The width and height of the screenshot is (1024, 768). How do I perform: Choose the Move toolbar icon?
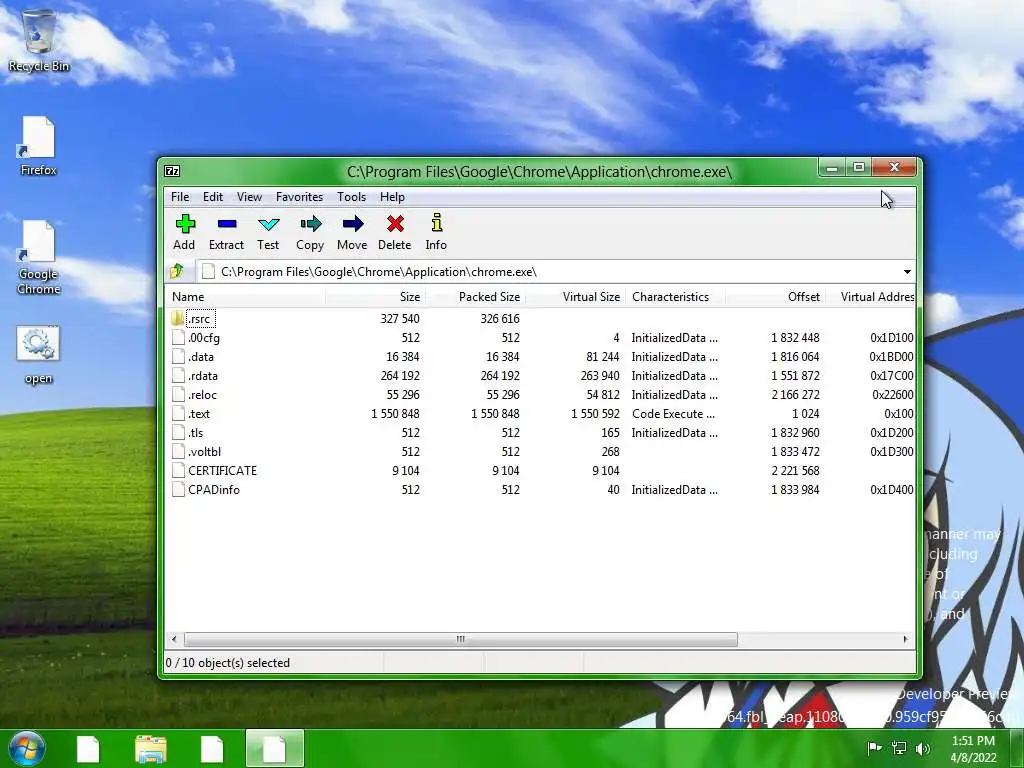click(x=353, y=224)
